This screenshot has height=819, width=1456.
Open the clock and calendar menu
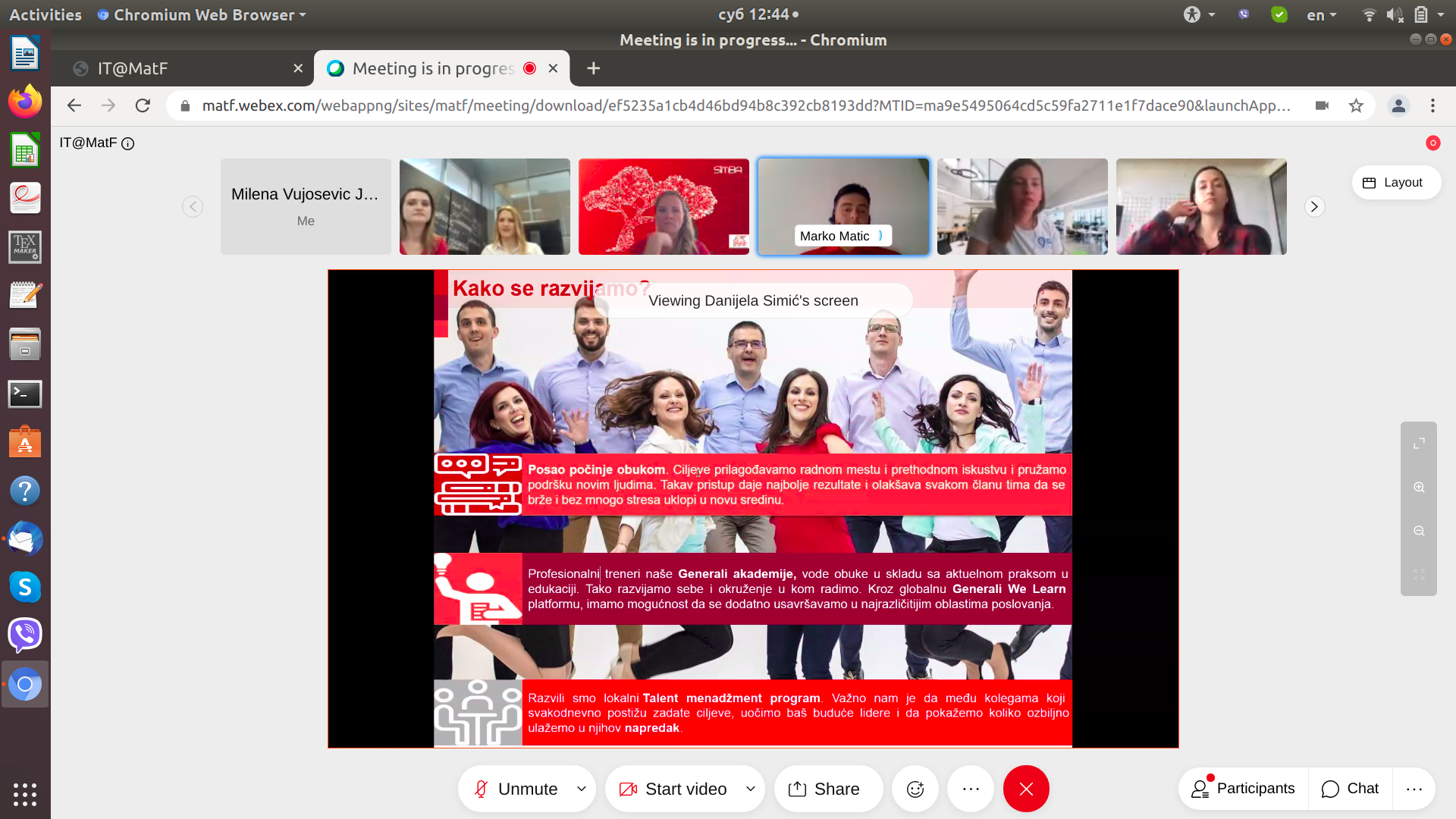coord(758,14)
